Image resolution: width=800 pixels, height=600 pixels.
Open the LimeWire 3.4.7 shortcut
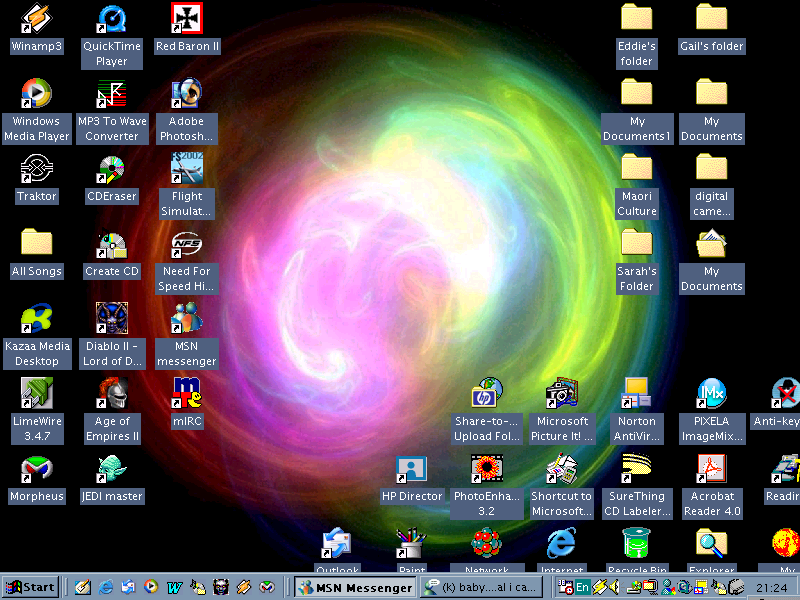(x=36, y=394)
